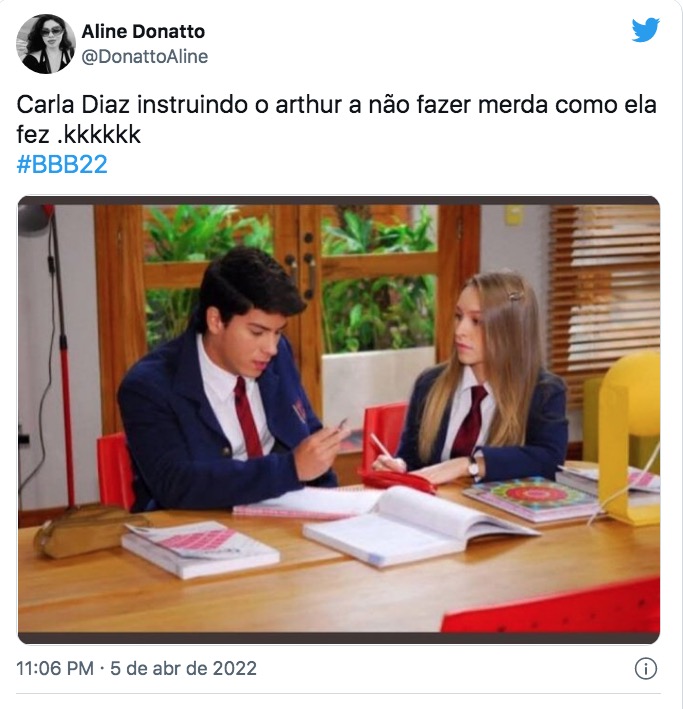Click the words Carla Diaz in tweet
Image resolution: width=683 pixels, height=709 pixels.
click(73, 105)
